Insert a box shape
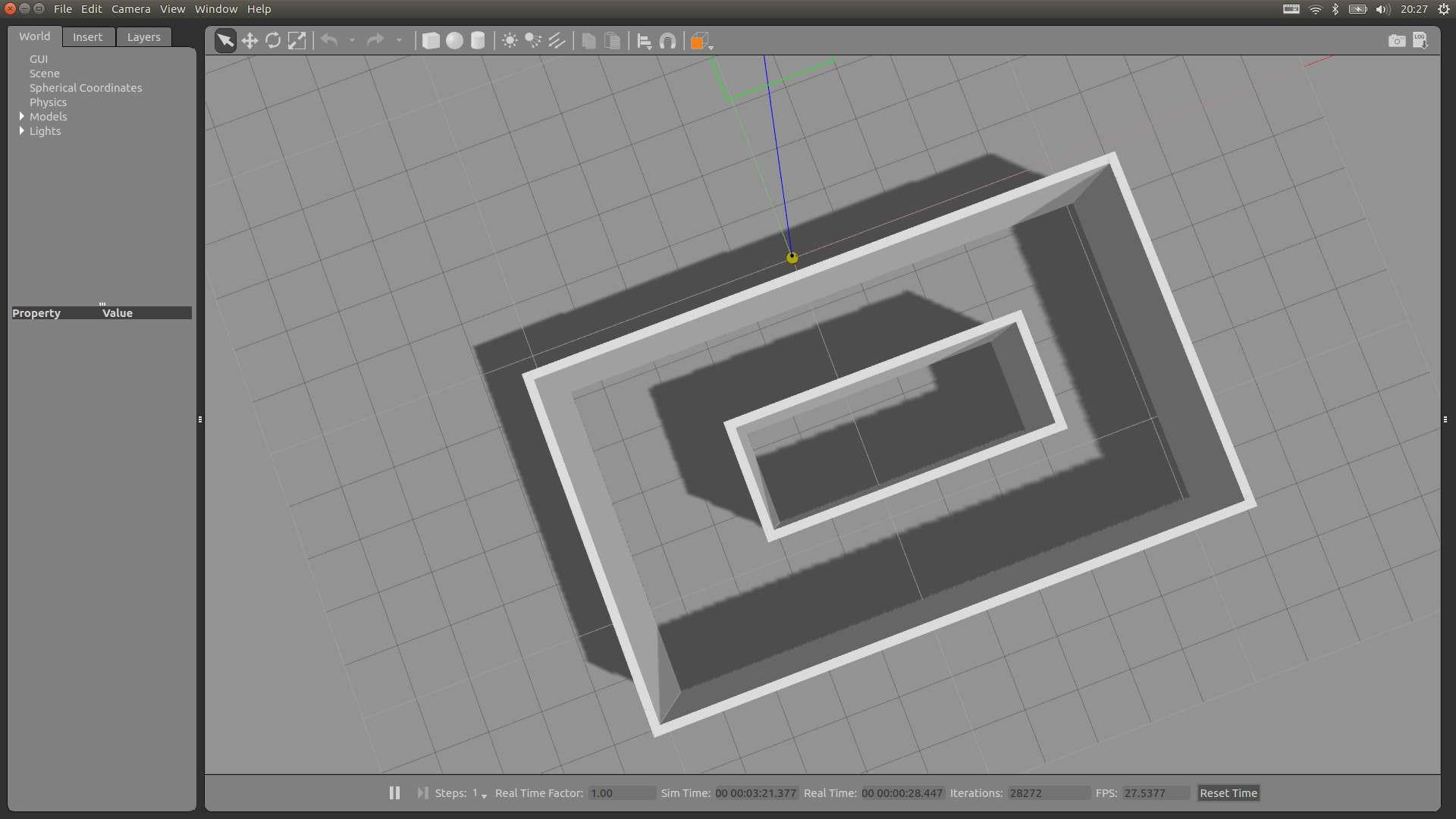Screen dimensions: 1456x819 click(431, 41)
